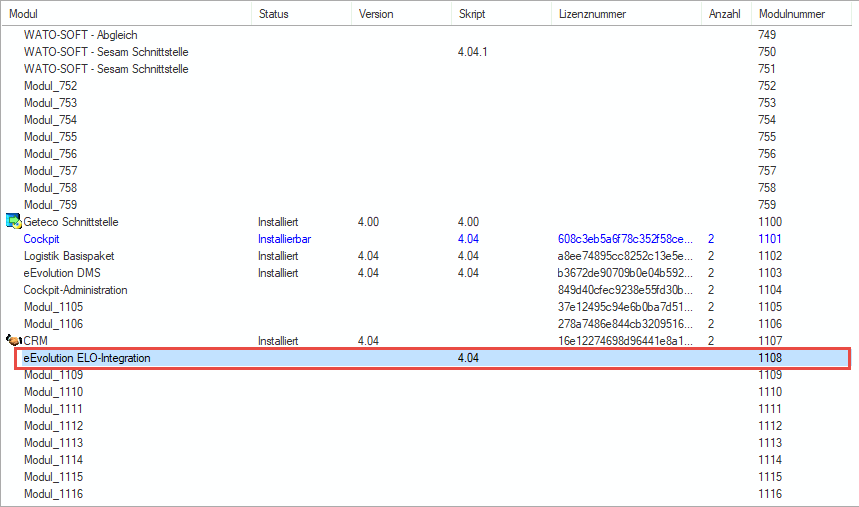This screenshot has width=859, height=507.
Task: Click license number b3672de90709b0e04b592
Action: pos(625,272)
